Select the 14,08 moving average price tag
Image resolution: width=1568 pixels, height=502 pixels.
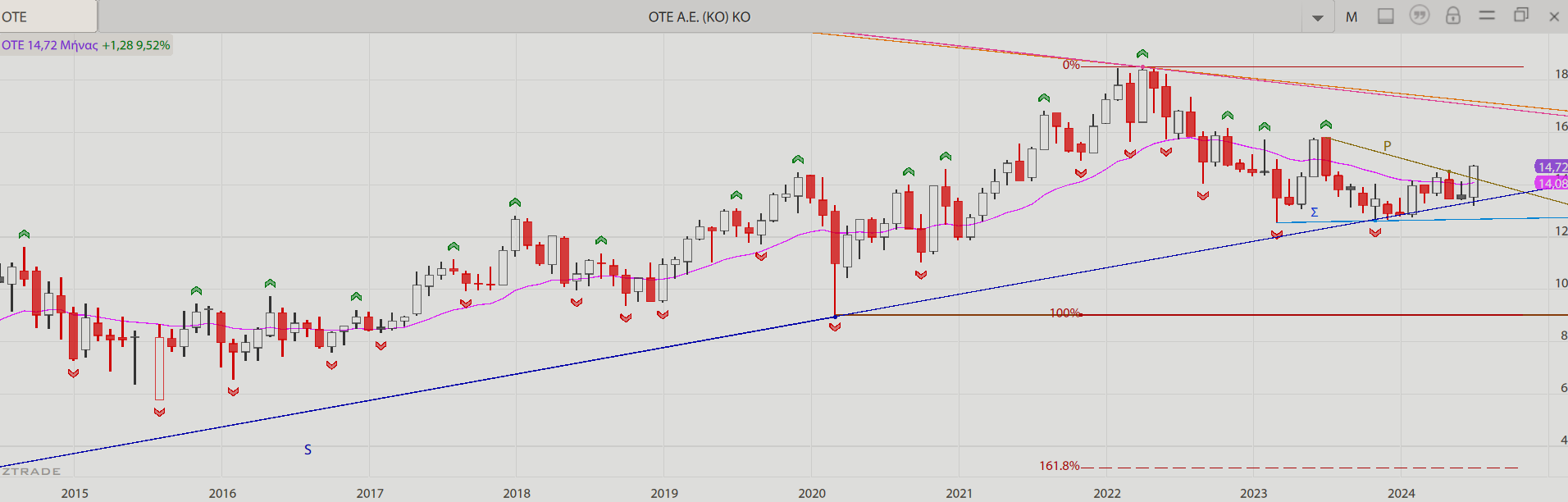[1552, 184]
